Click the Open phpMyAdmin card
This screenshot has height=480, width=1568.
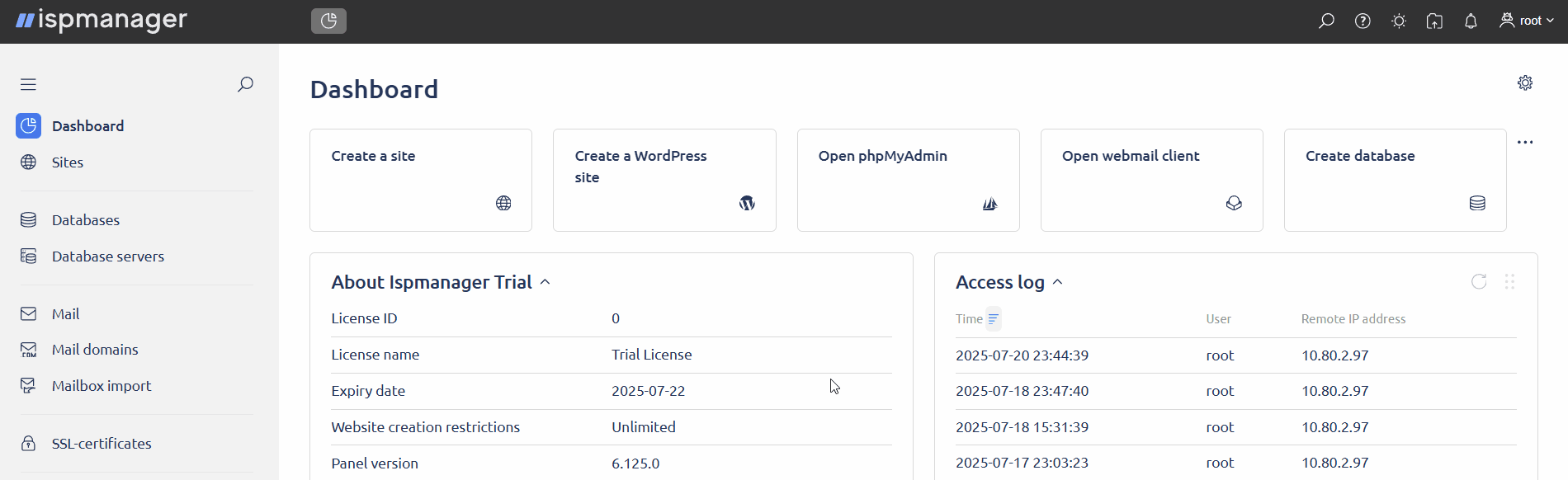[x=908, y=180]
